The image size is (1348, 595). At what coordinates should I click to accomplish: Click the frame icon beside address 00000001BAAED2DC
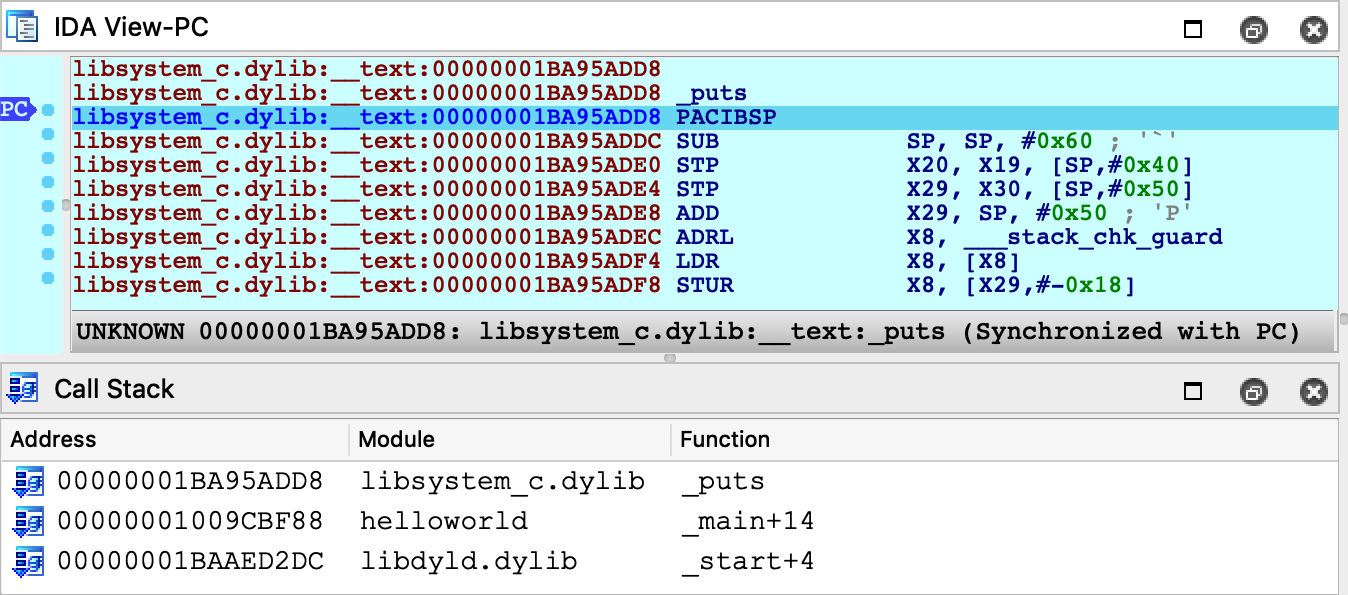(27, 561)
